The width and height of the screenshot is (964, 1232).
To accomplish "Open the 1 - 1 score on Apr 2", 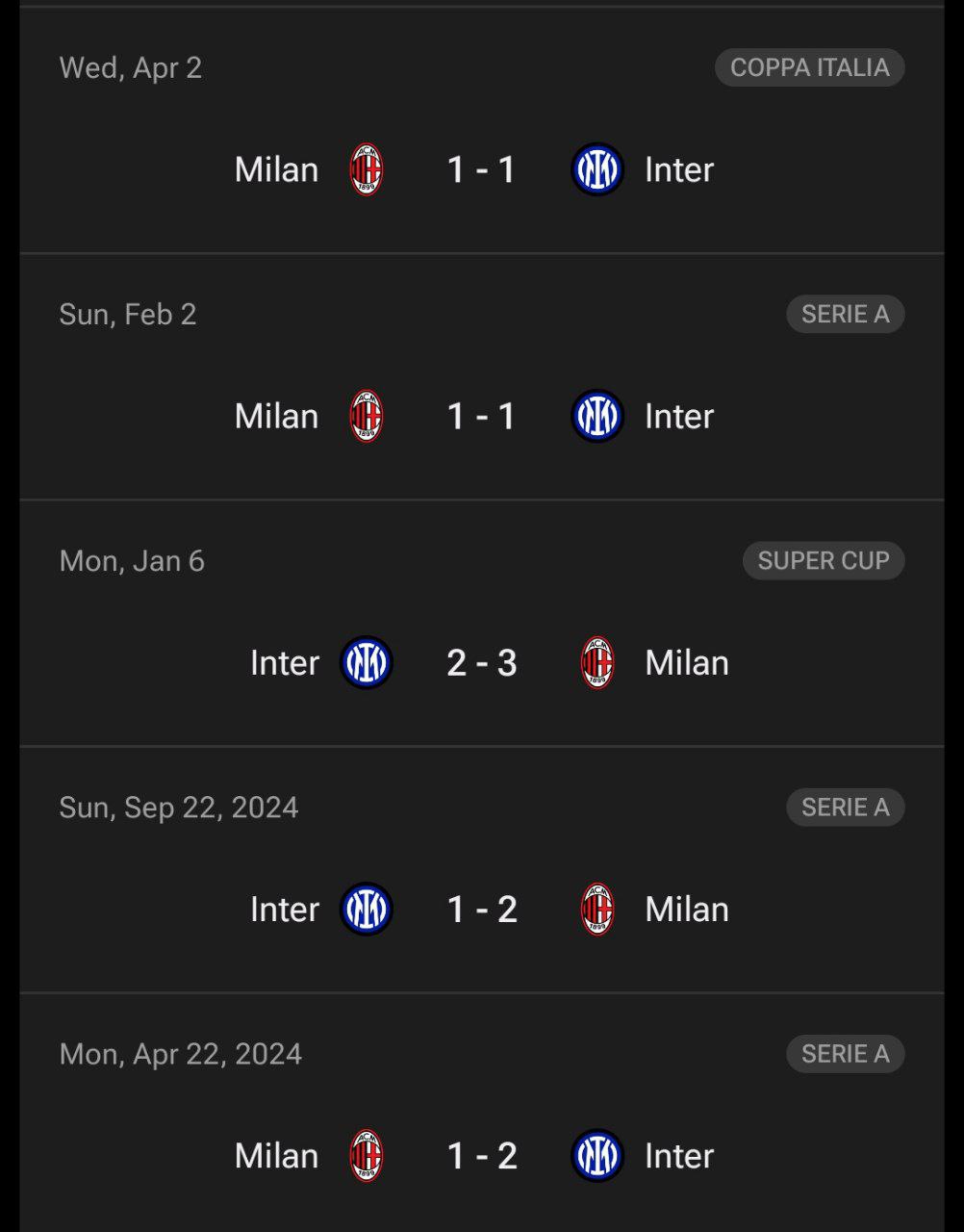I will [481, 169].
